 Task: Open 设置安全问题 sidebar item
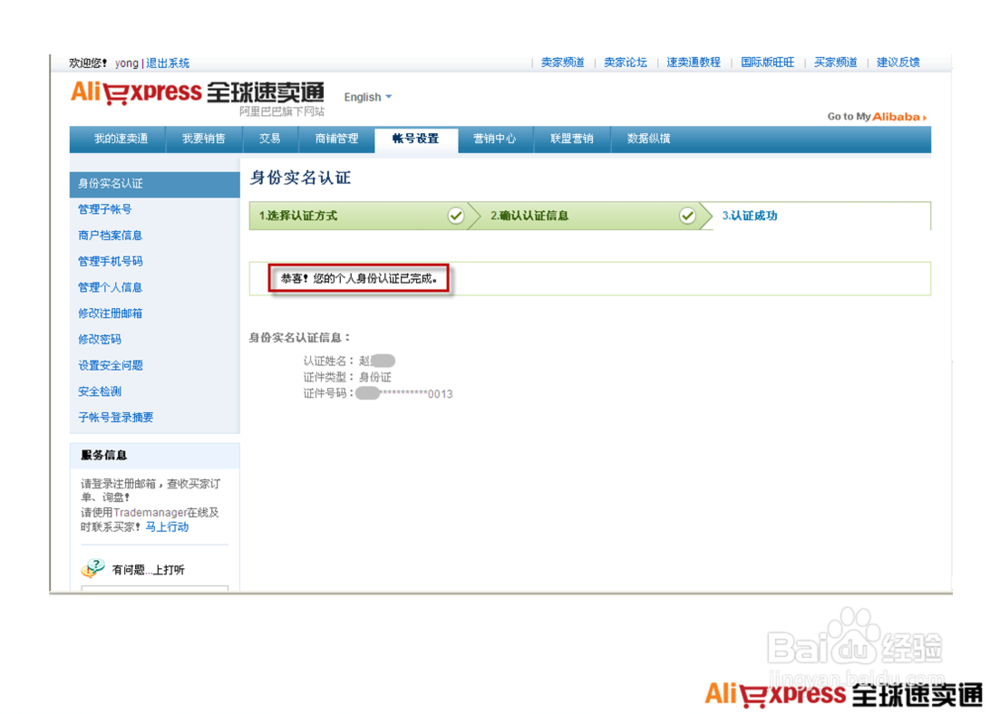[110, 365]
